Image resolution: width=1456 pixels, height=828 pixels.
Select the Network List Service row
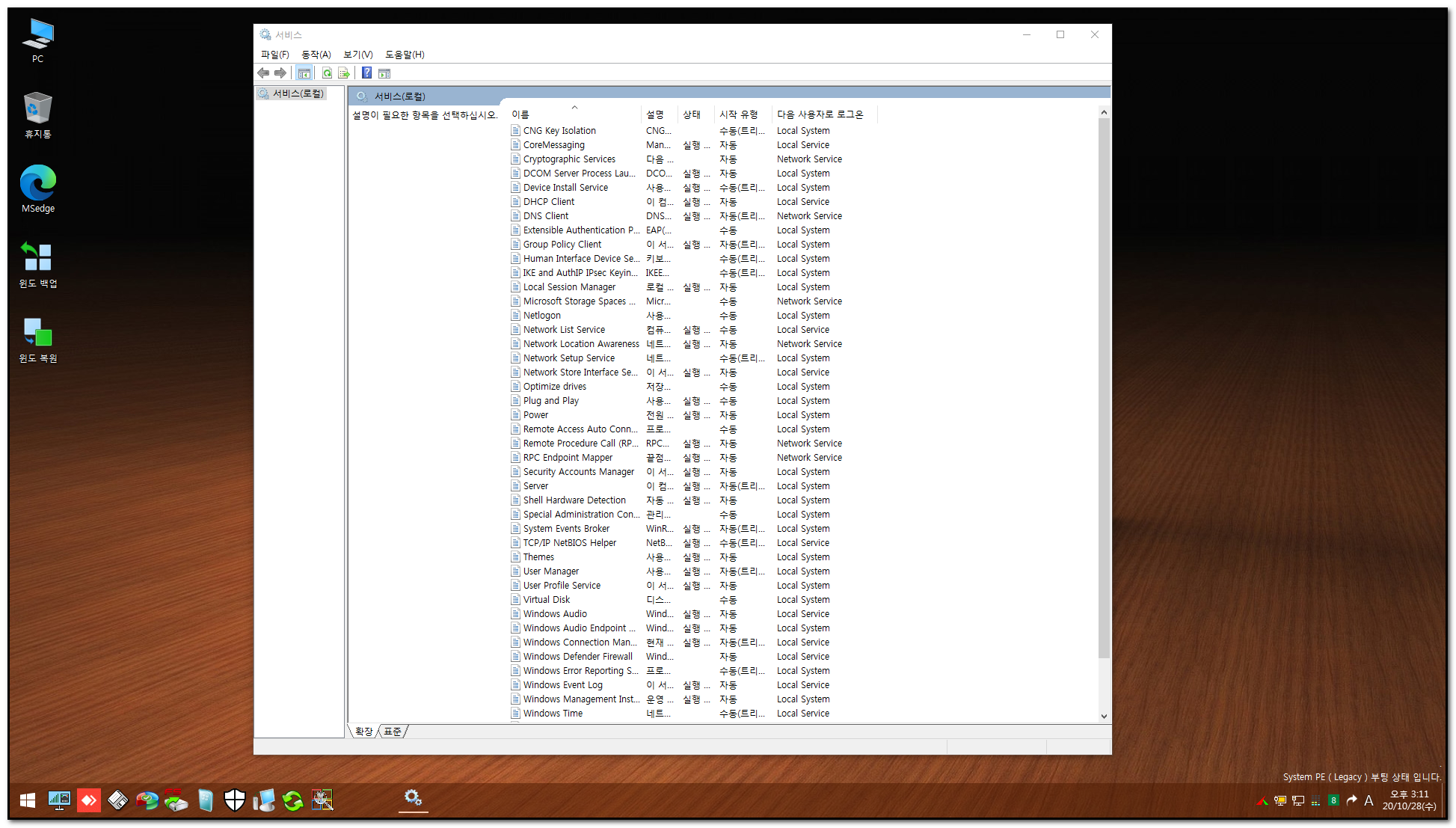692,330
